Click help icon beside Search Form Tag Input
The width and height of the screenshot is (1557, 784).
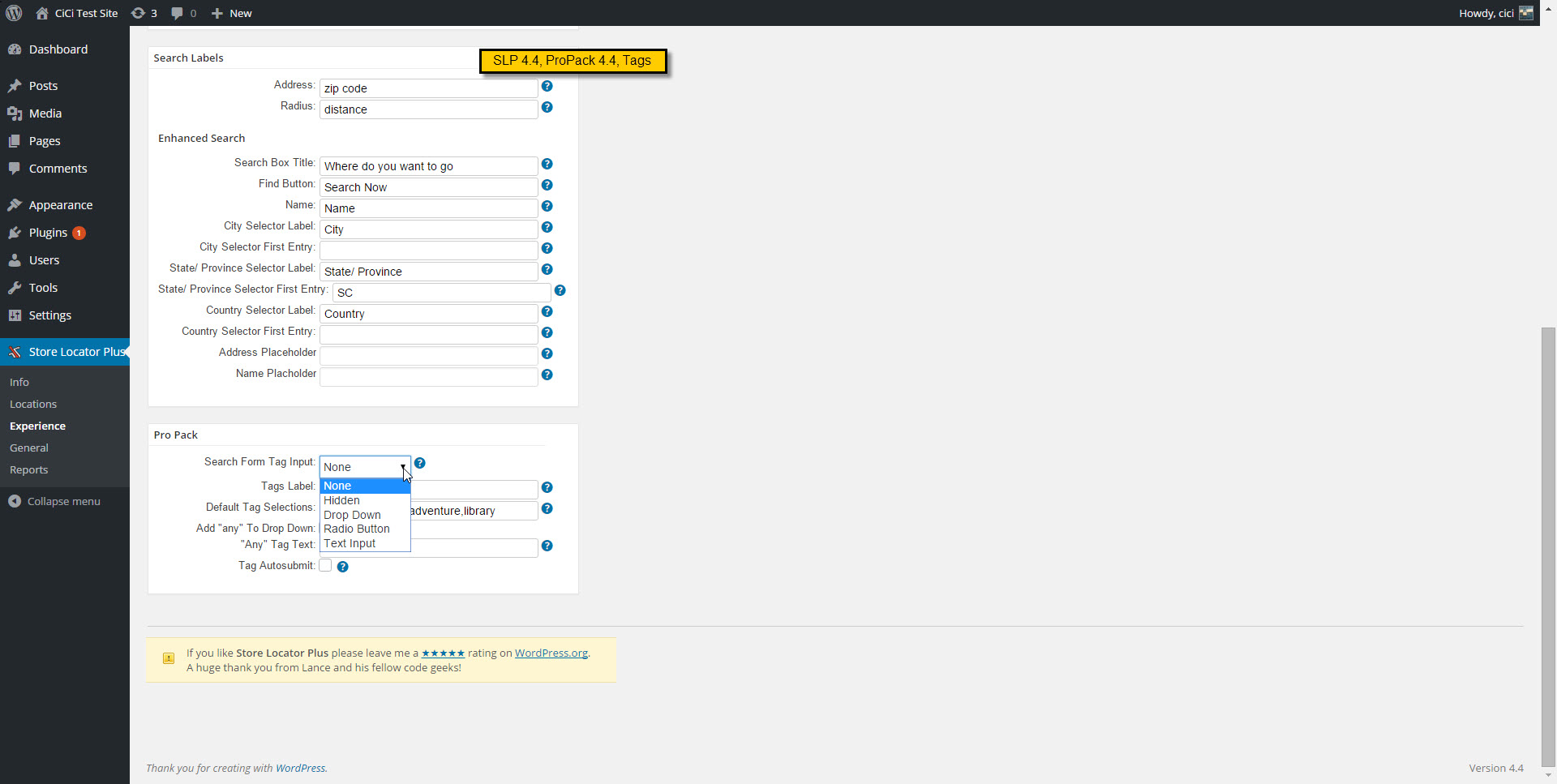coord(419,463)
